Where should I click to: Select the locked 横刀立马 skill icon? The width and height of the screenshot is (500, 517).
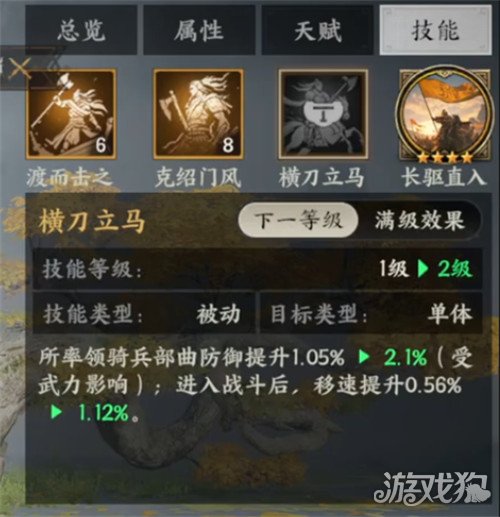323,114
